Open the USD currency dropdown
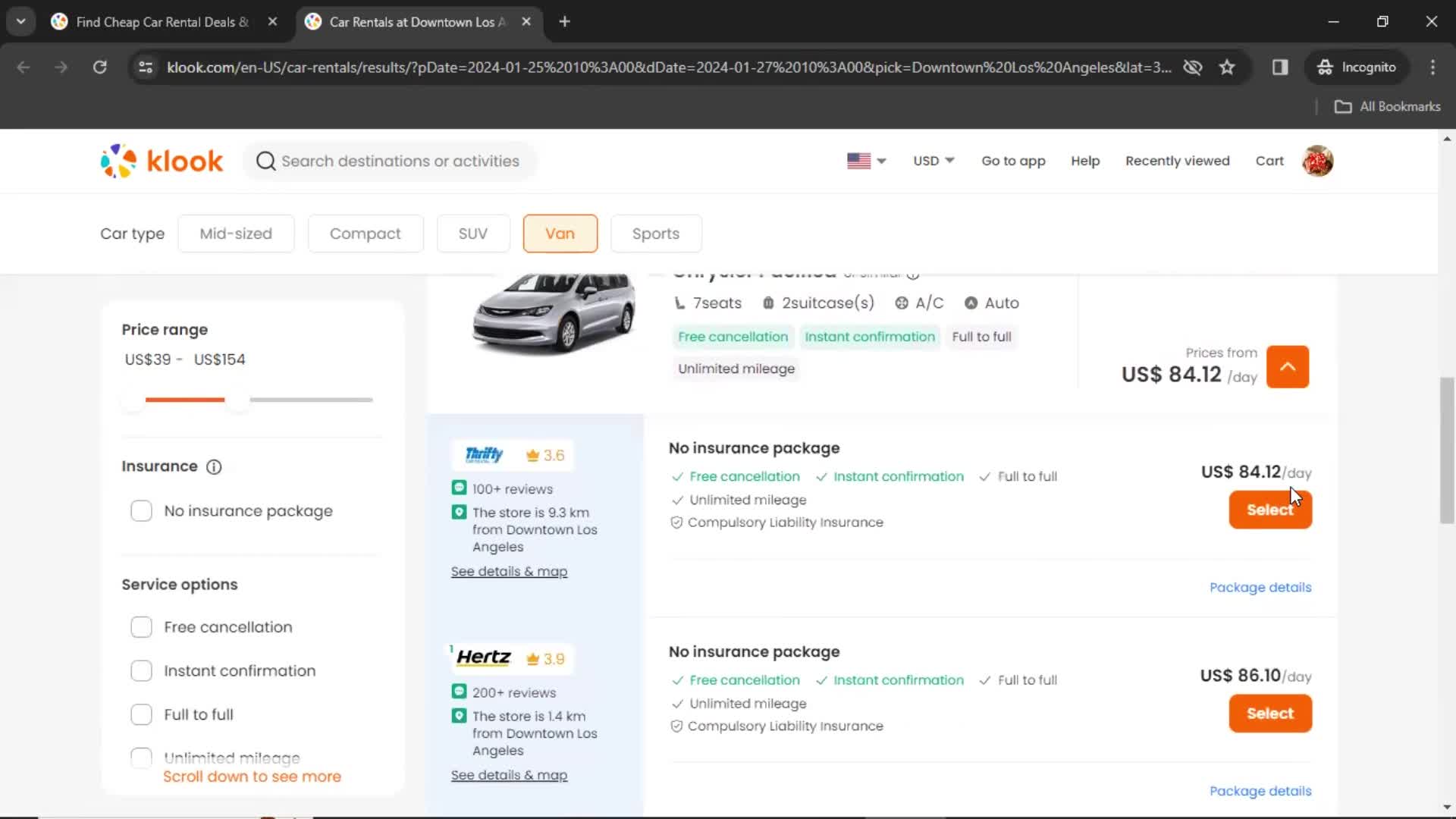 (934, 161)
